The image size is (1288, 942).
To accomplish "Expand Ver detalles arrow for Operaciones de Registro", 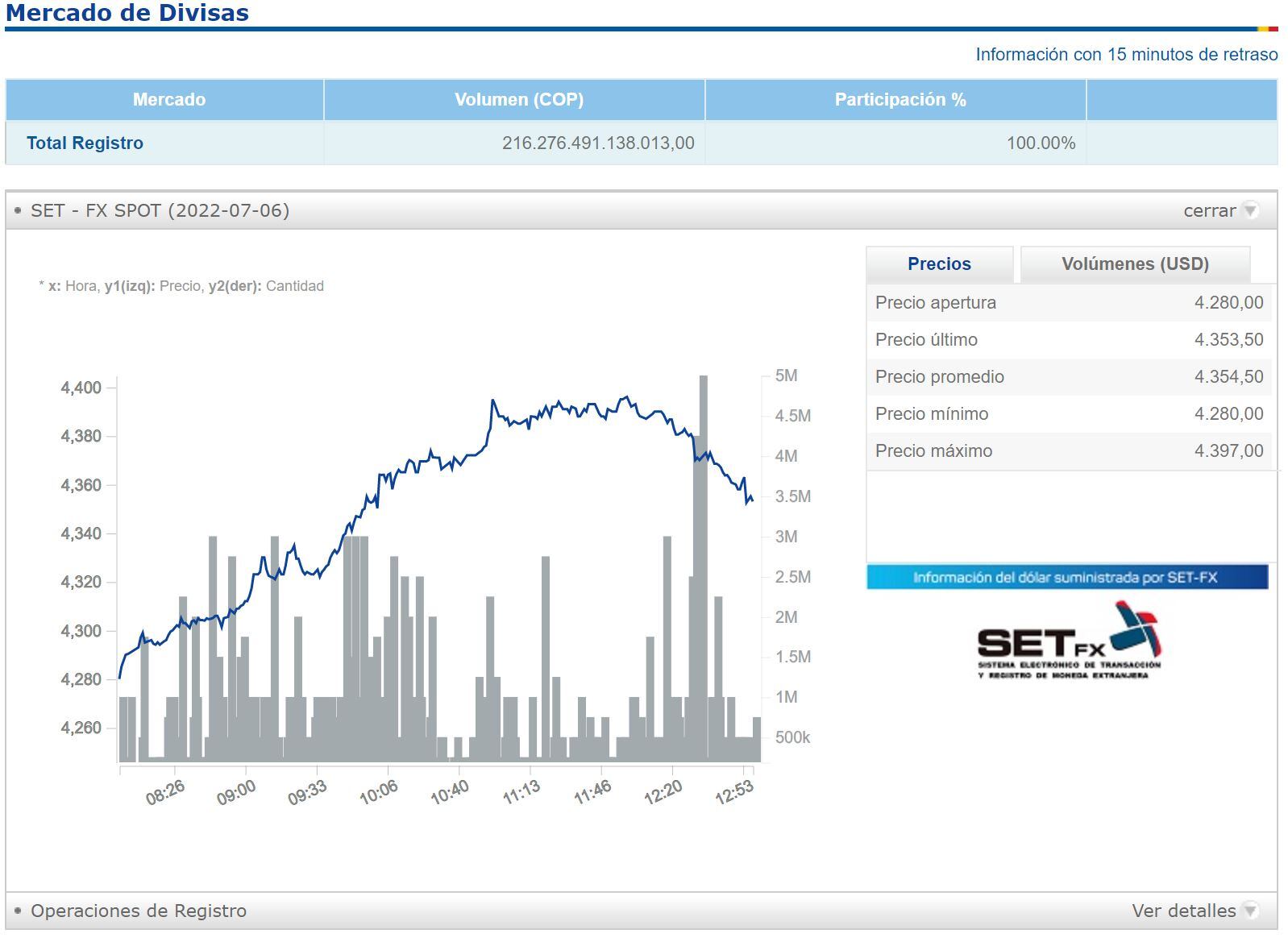I will click(x=1250, y=911).
